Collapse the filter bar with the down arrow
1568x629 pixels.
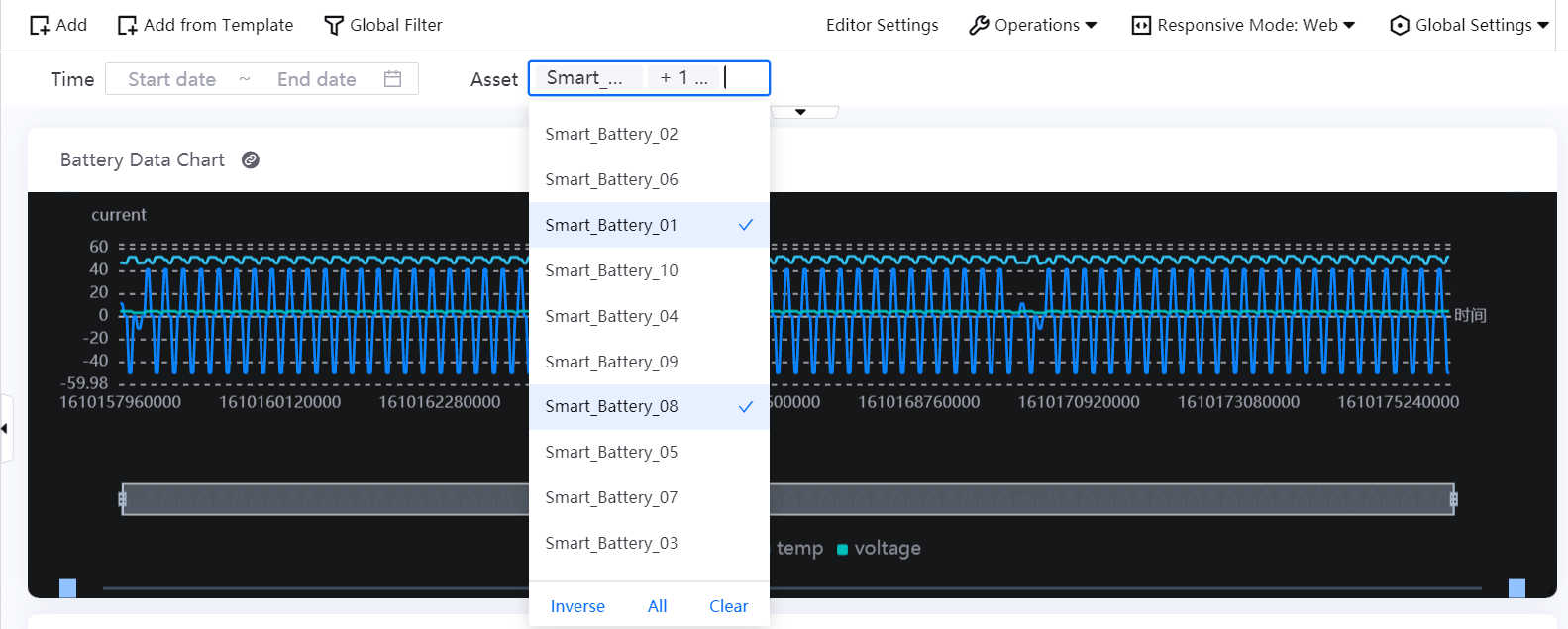tap(800, 112)
